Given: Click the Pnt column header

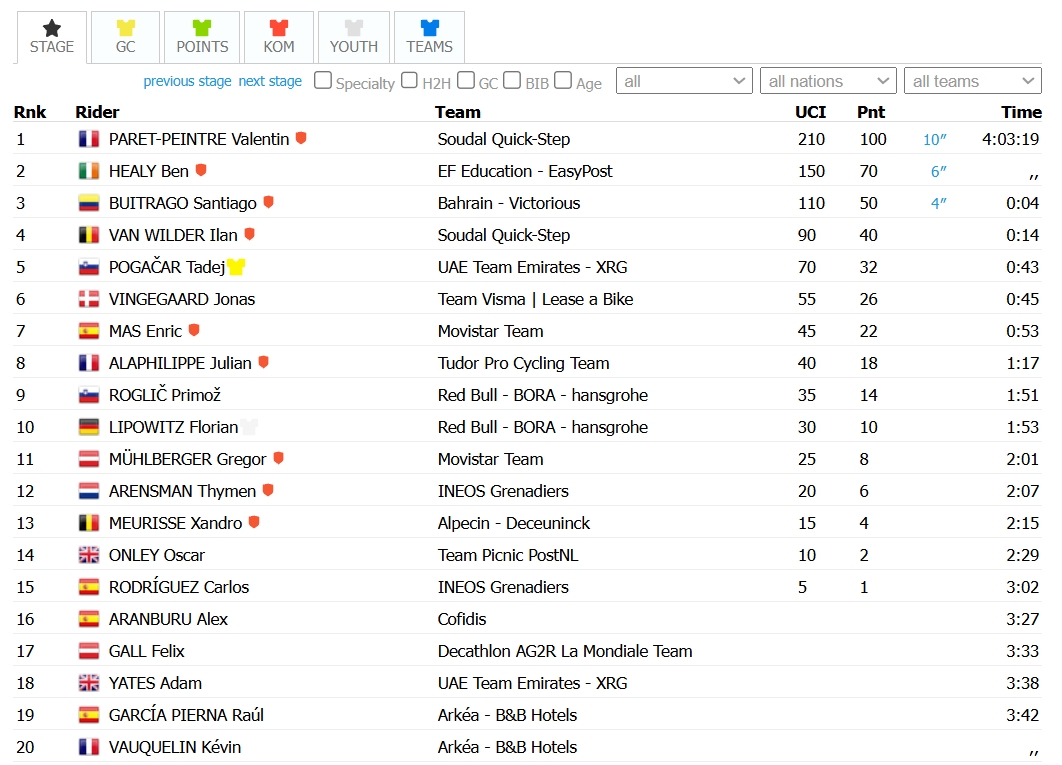Looking at the screenshot, I should [871, 112].
